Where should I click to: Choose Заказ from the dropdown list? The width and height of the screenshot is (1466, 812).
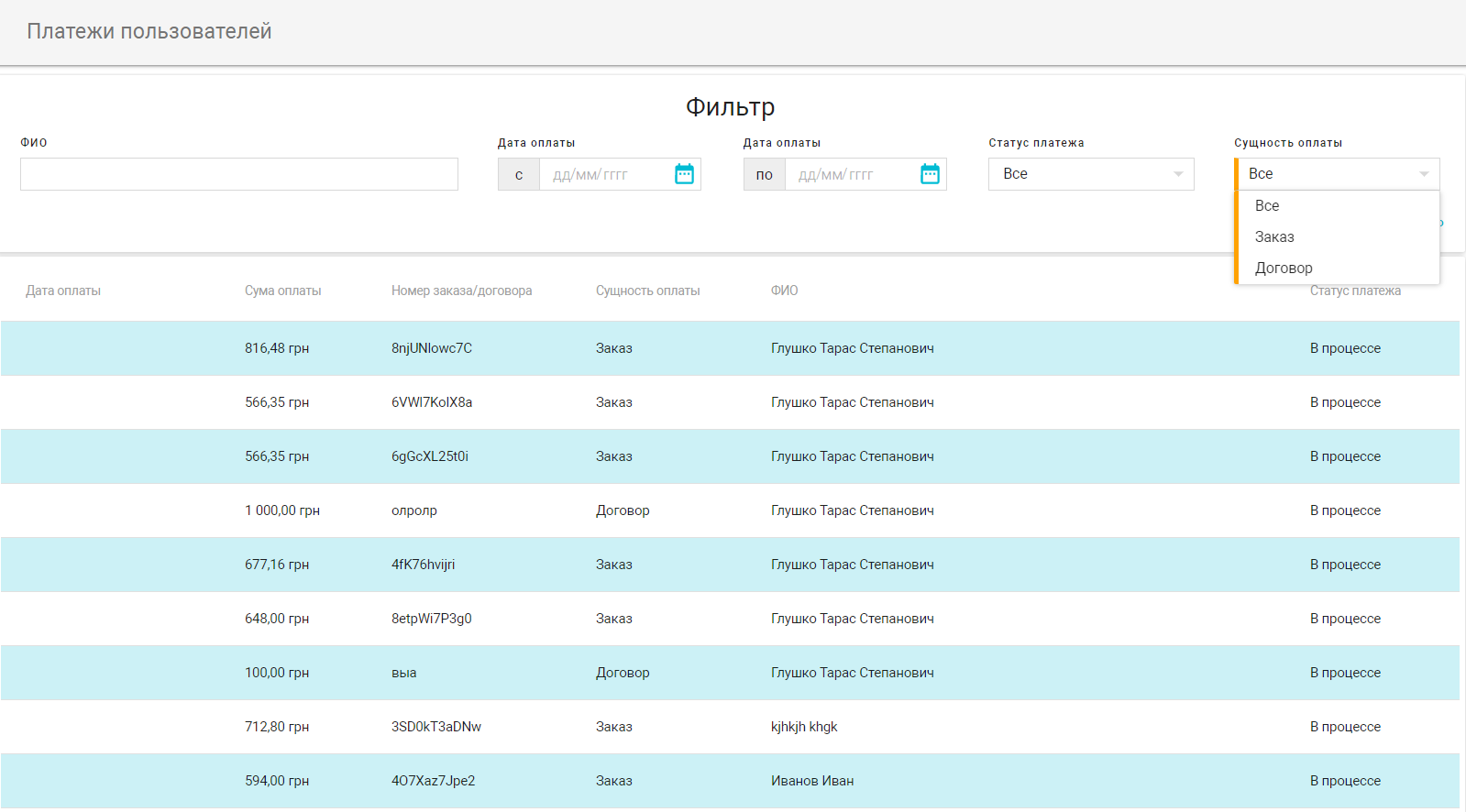click(1274, 237)
